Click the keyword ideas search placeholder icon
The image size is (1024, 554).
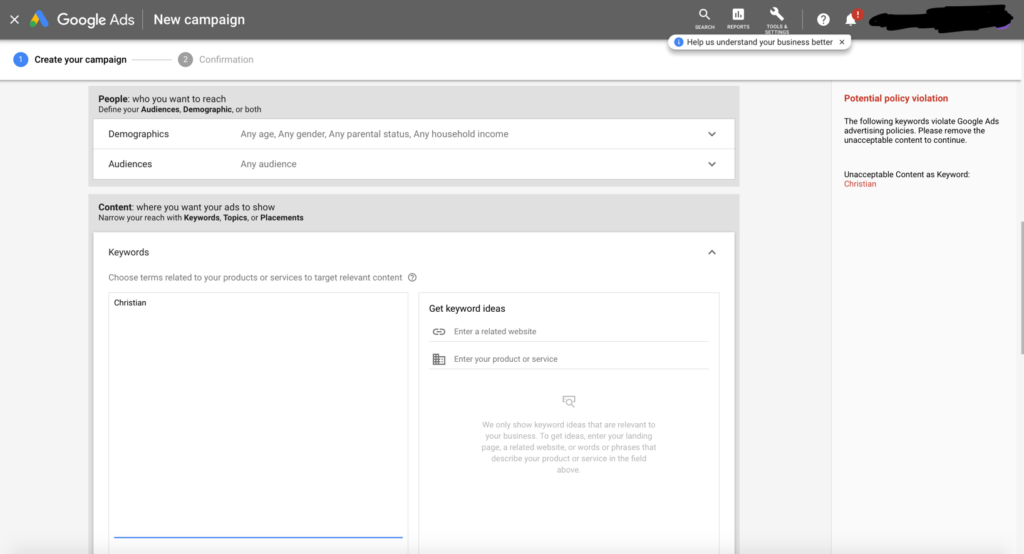[x=569, y=401]
